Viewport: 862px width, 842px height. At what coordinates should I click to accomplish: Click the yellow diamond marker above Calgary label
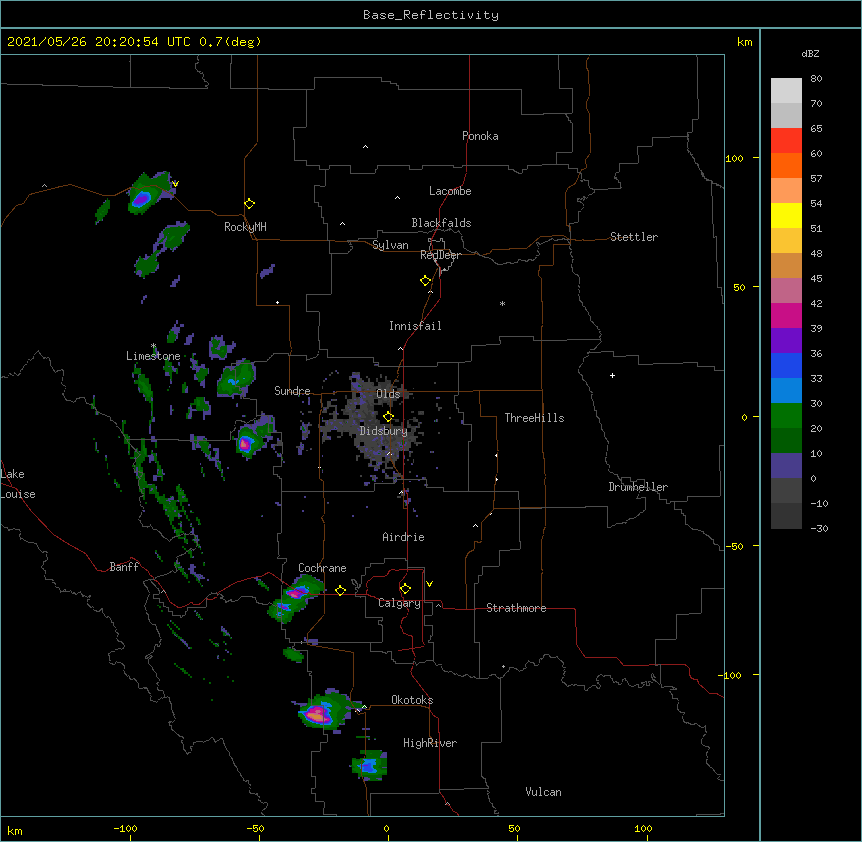tap(405, 589)
